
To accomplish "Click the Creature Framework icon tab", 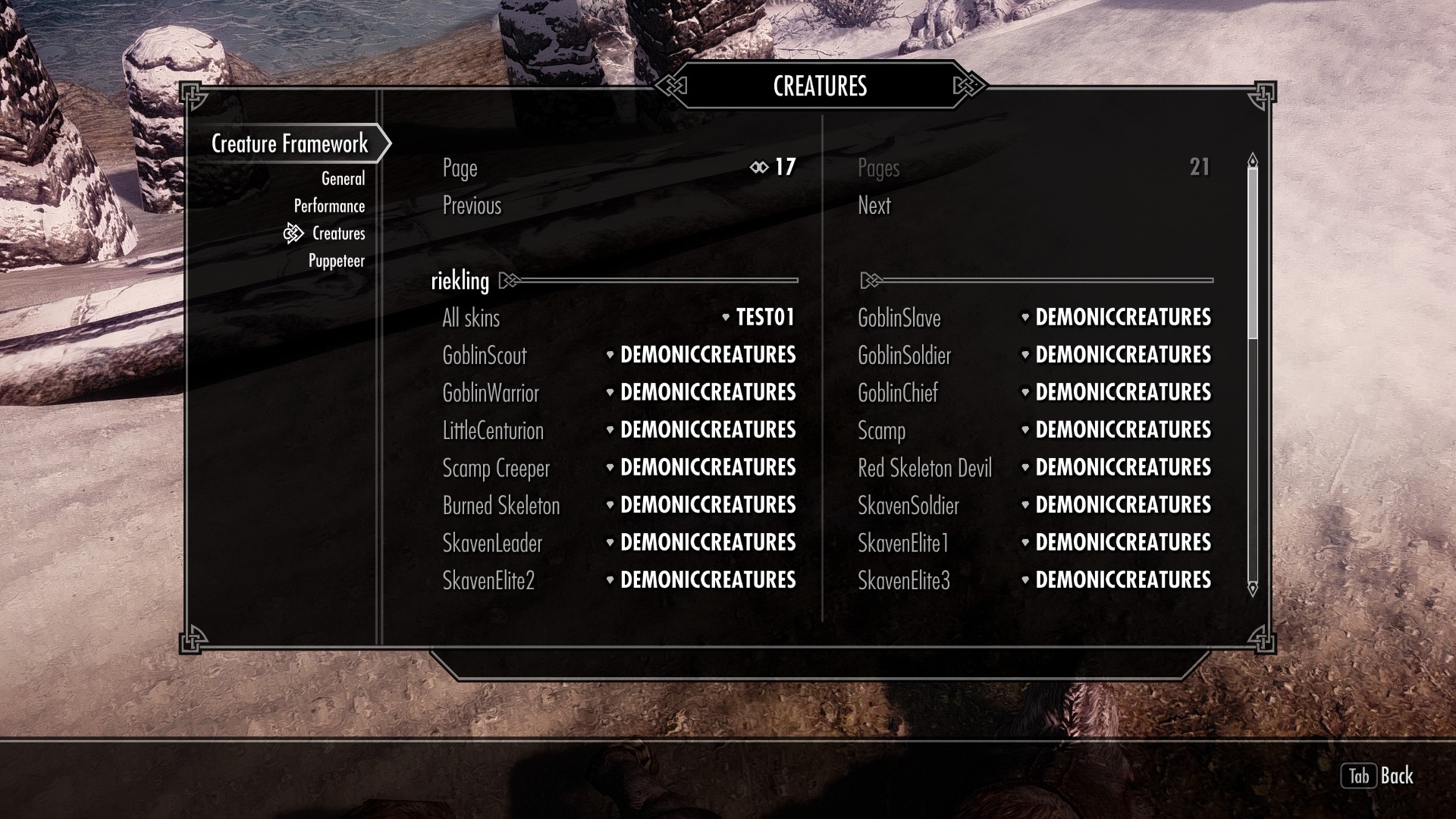I will [289, 142].
